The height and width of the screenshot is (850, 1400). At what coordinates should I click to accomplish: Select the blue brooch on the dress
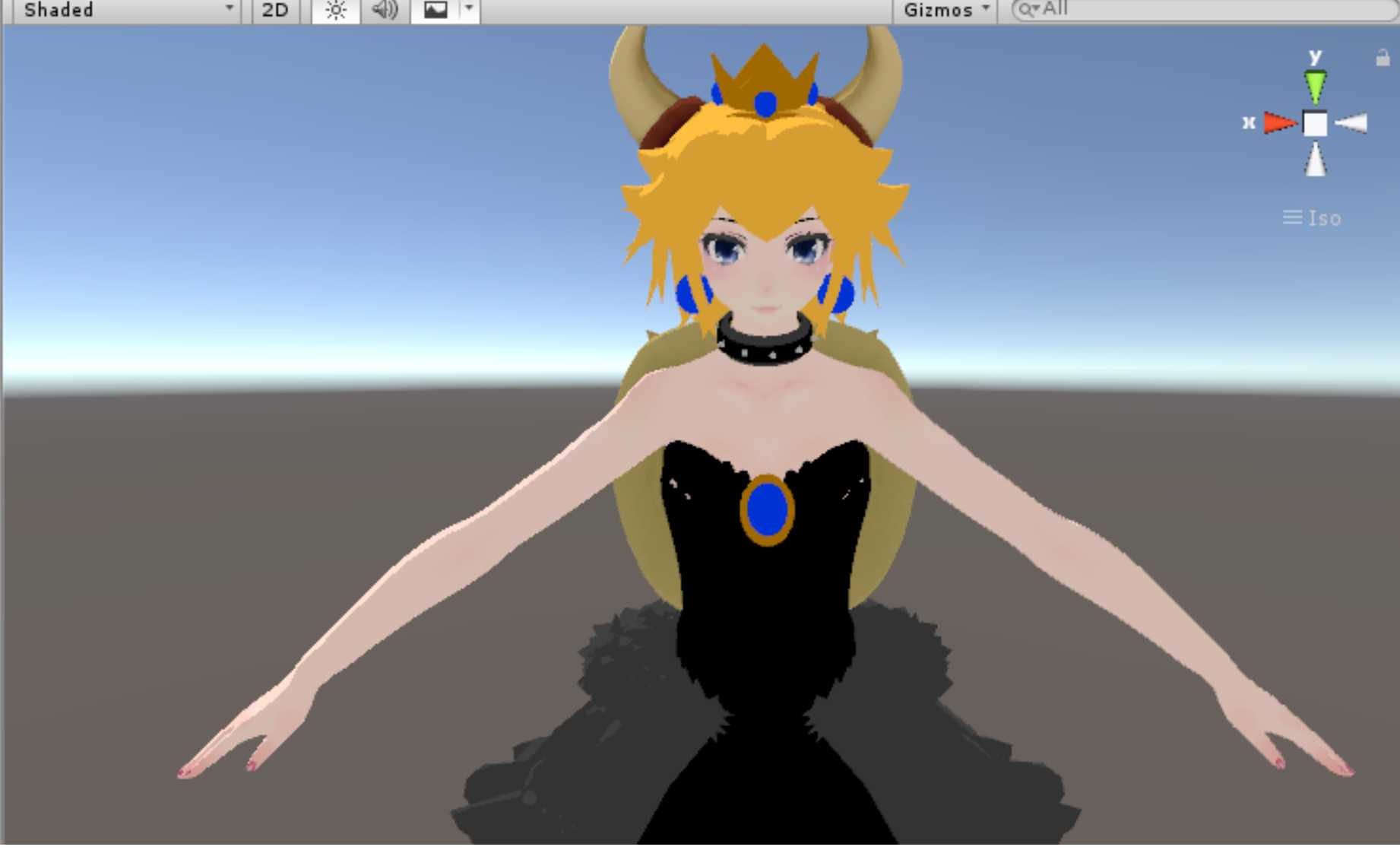click(767, 510)
